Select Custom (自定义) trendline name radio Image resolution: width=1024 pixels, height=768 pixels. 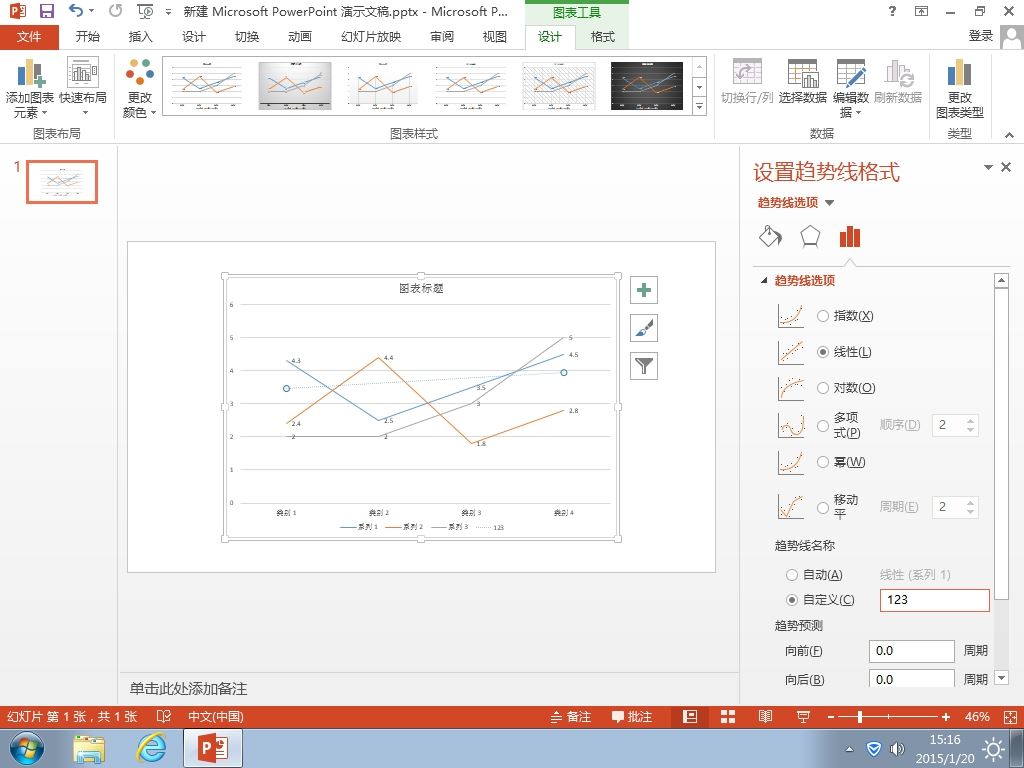pos(792,600)
